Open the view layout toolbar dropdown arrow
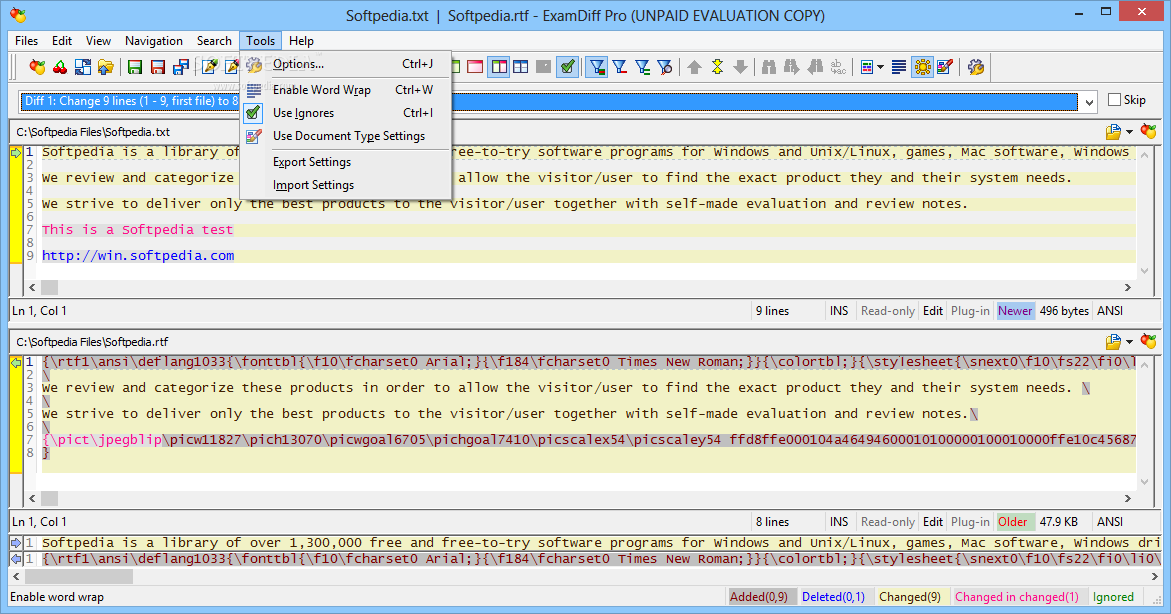 pyautogui.click(x=880, y=67)
